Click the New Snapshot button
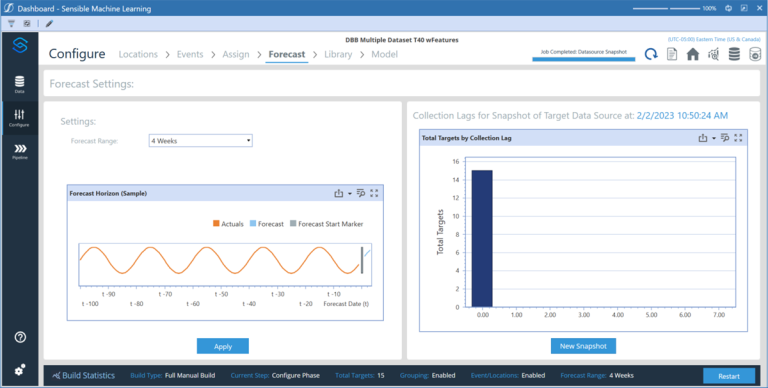 pyautogui.click(x=583, y=346)
